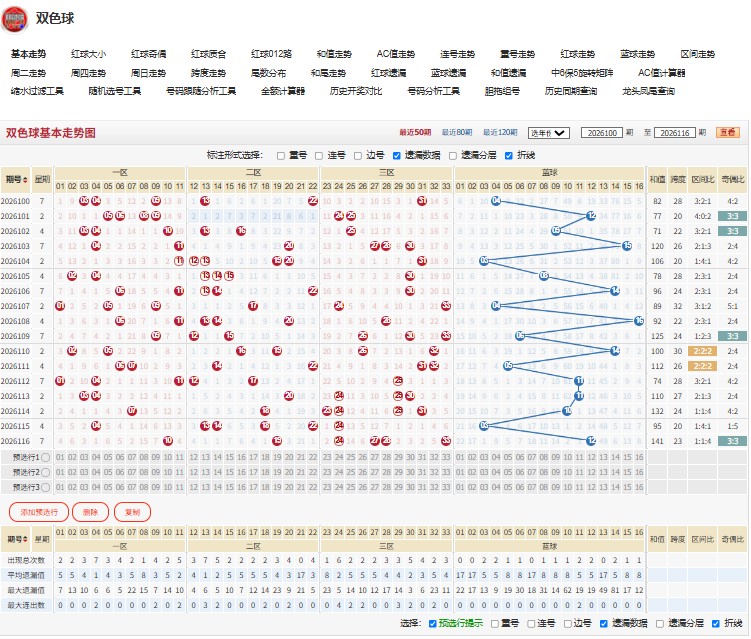Click red ball 22 in row 2026100

pos(313,201)
